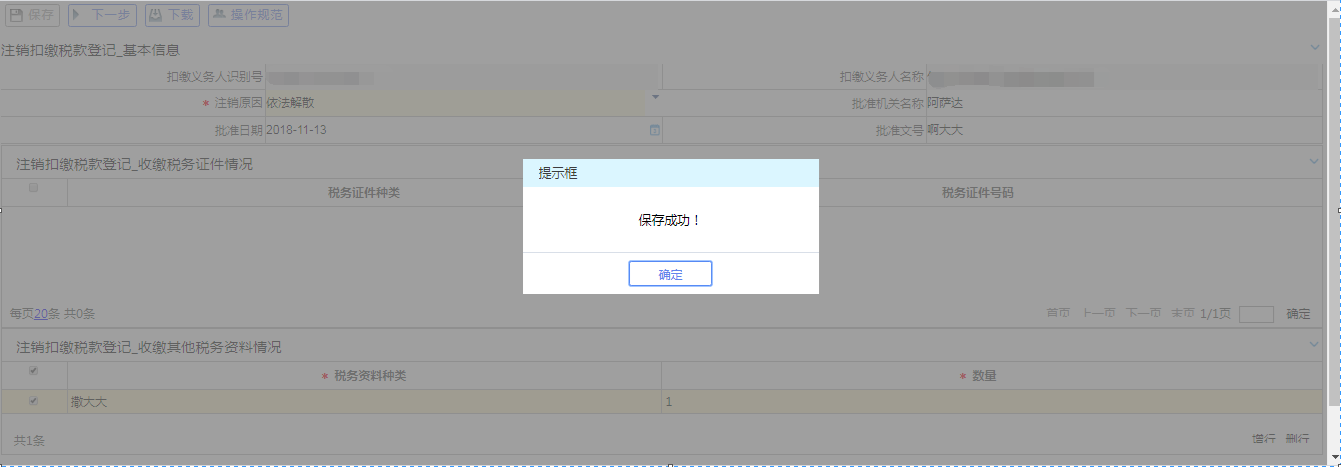Click the 税务证件号码 column header
1341x467 pixels.
[x=978, y=193]
